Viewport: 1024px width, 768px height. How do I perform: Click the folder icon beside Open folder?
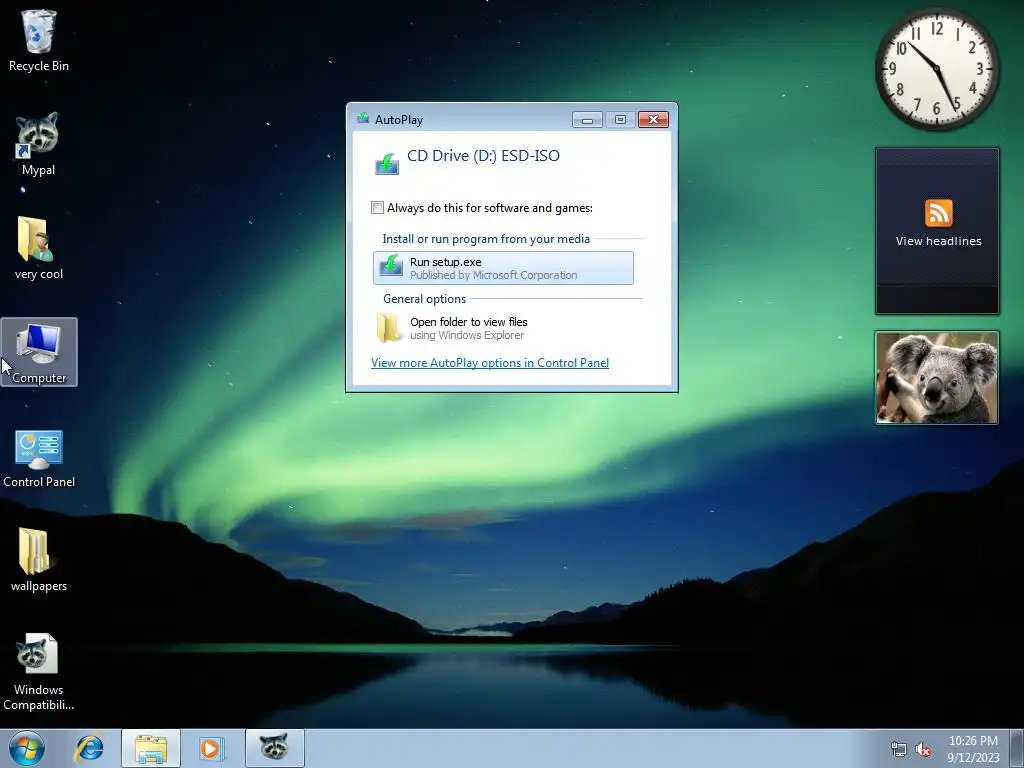click(389, 328)
